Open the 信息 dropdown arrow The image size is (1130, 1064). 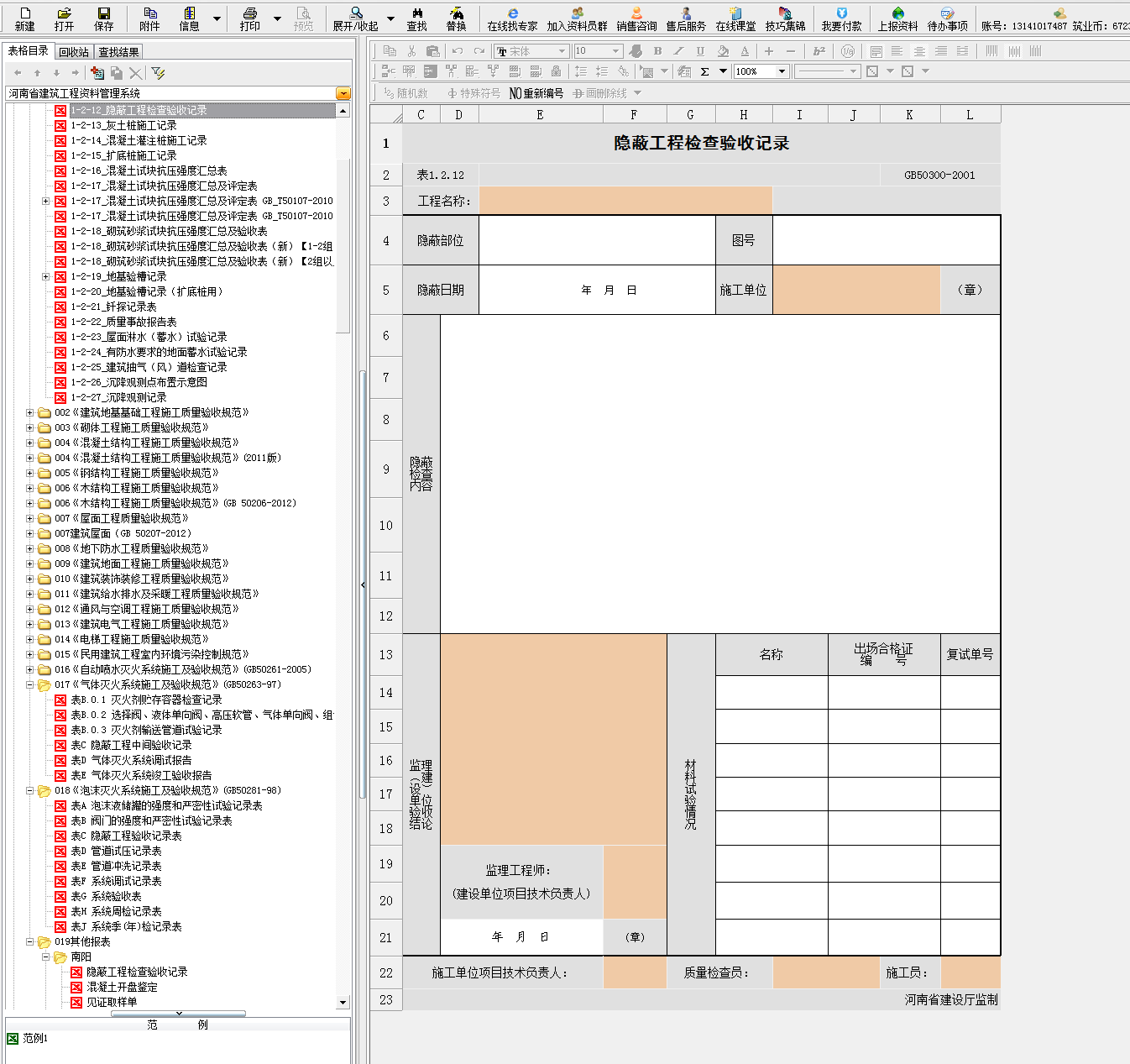pos(217,18)
